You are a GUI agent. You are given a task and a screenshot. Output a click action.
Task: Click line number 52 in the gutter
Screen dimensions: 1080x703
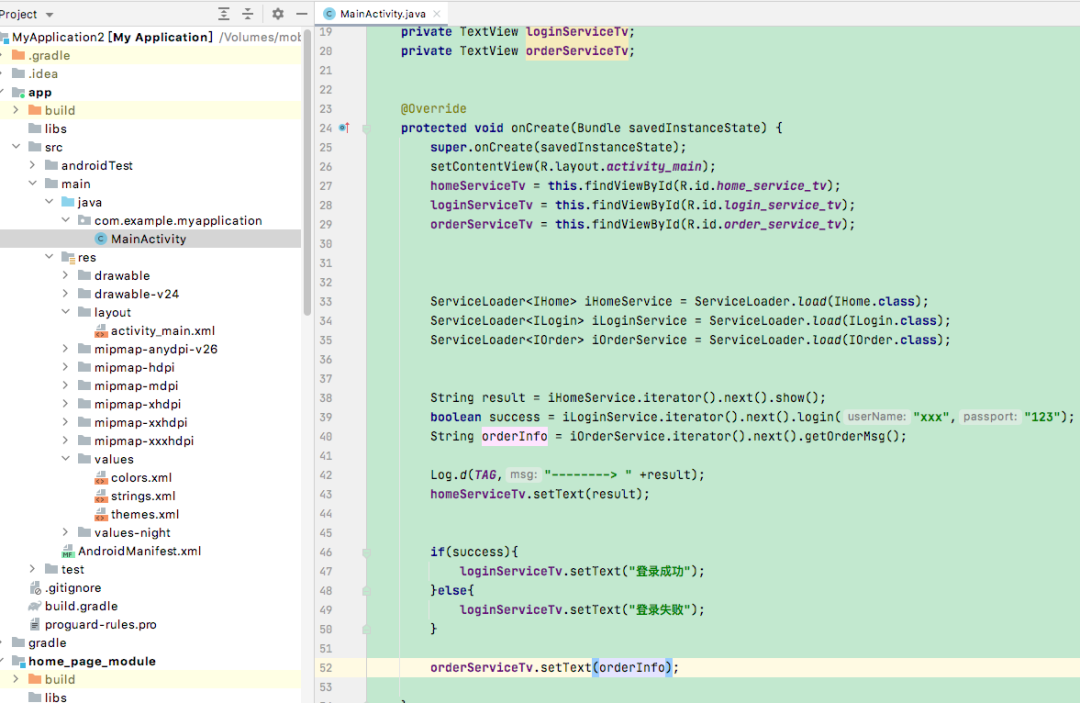326,668
